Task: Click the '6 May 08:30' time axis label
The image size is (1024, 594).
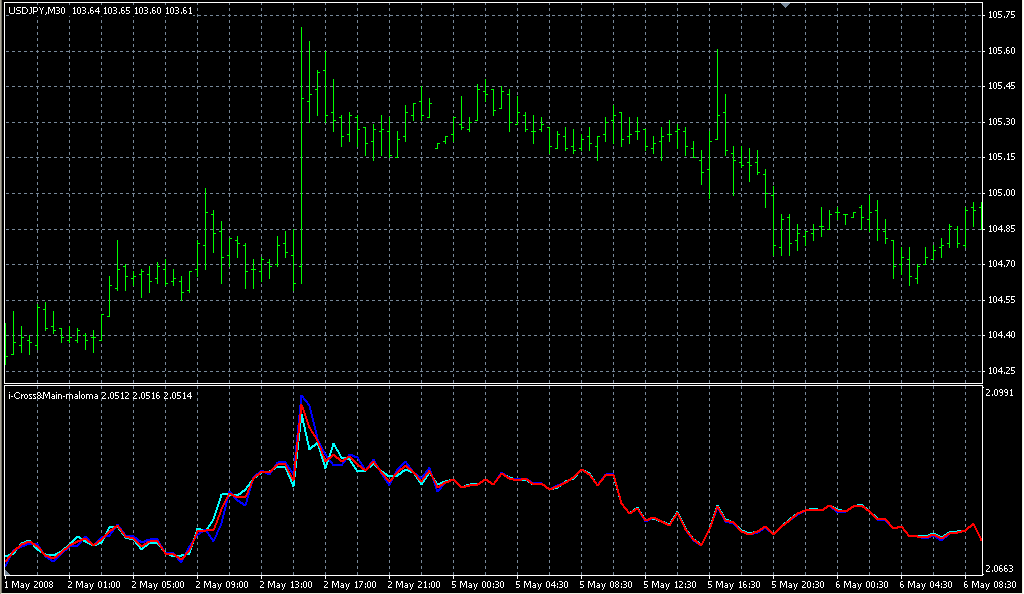Action: point(992,584)
